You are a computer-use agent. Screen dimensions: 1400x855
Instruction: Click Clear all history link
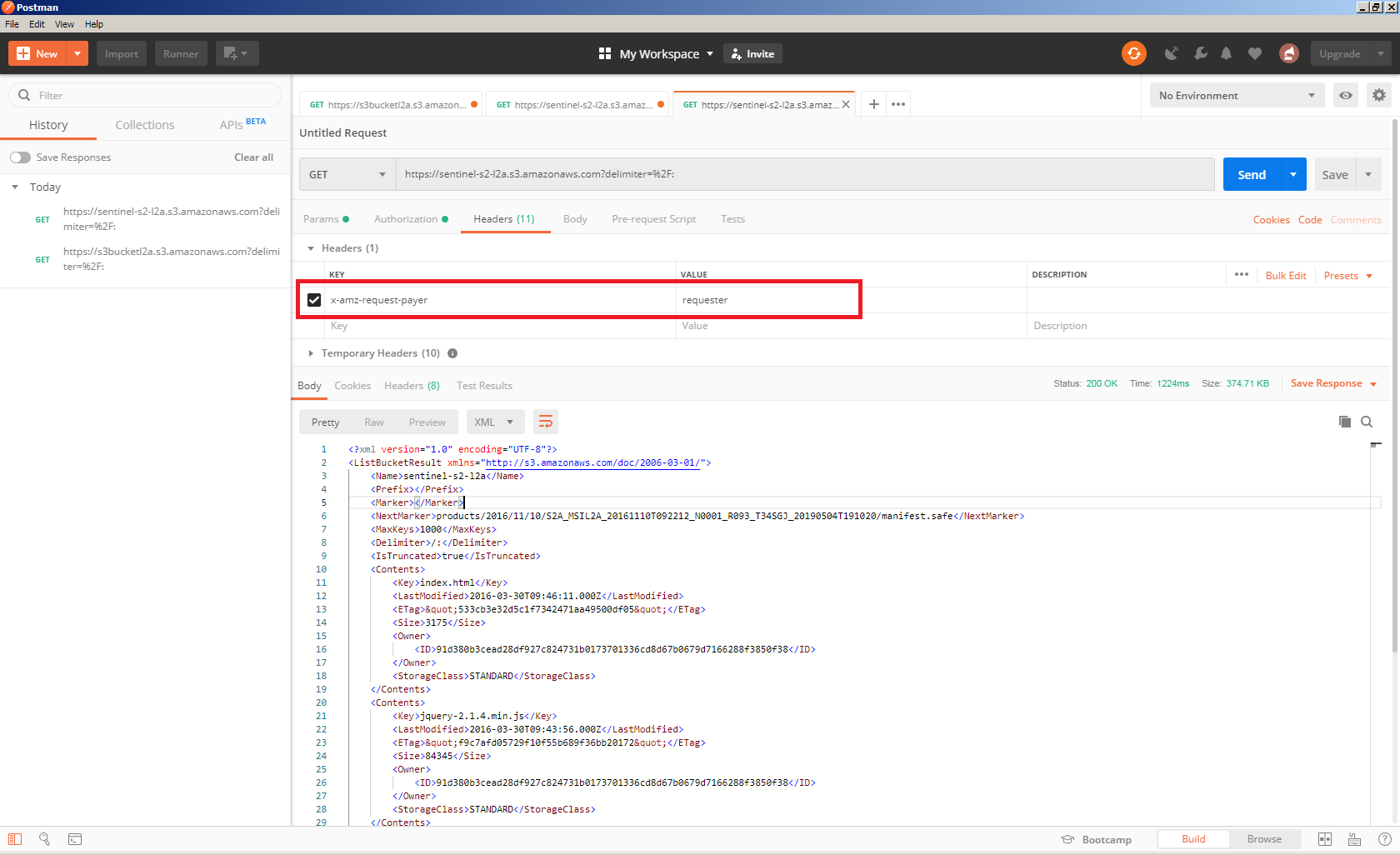pyautogui.click(x=253, y=157)
